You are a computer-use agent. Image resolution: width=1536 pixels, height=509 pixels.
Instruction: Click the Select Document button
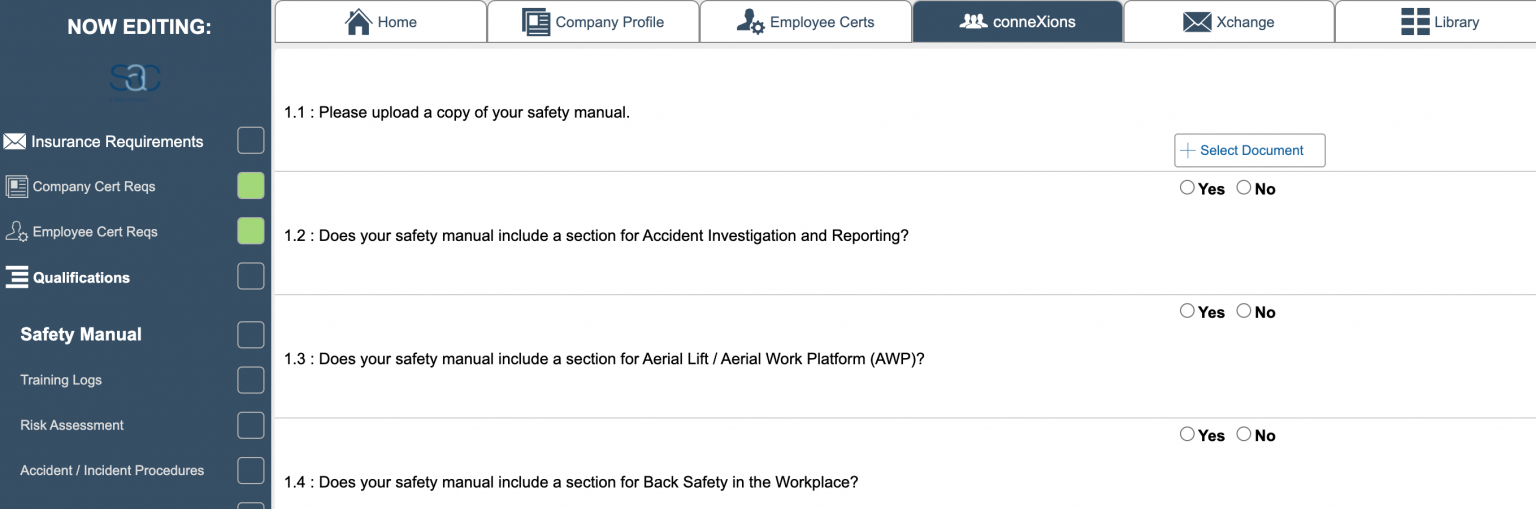(x=1250, y=150)
